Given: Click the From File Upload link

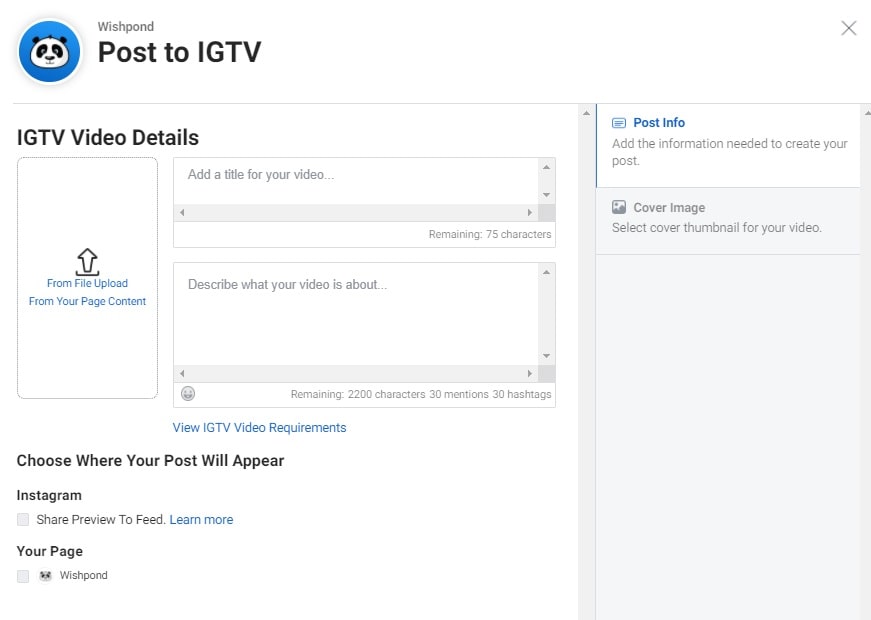Looking at the screenshot, I should coord(87,283).
